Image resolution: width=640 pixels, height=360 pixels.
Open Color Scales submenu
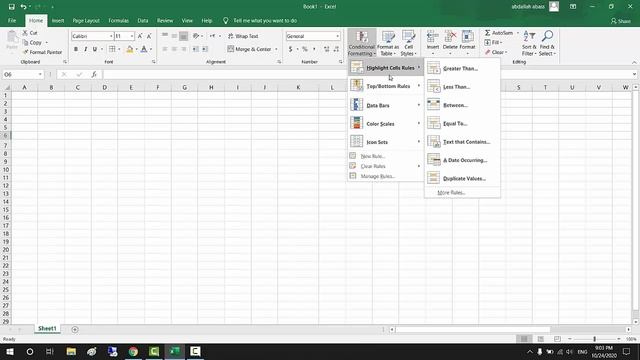click(x=385, y=124)
